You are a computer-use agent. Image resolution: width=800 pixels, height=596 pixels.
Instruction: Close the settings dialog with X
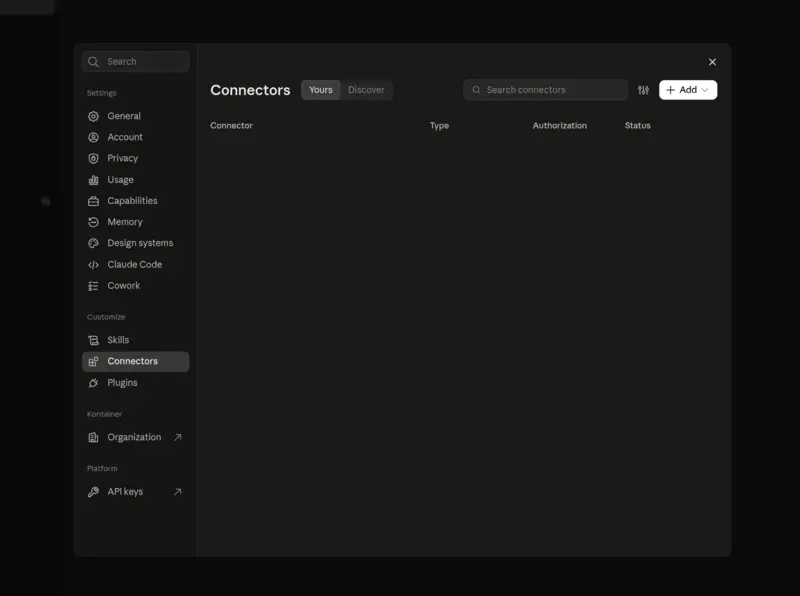pos(712,62)
